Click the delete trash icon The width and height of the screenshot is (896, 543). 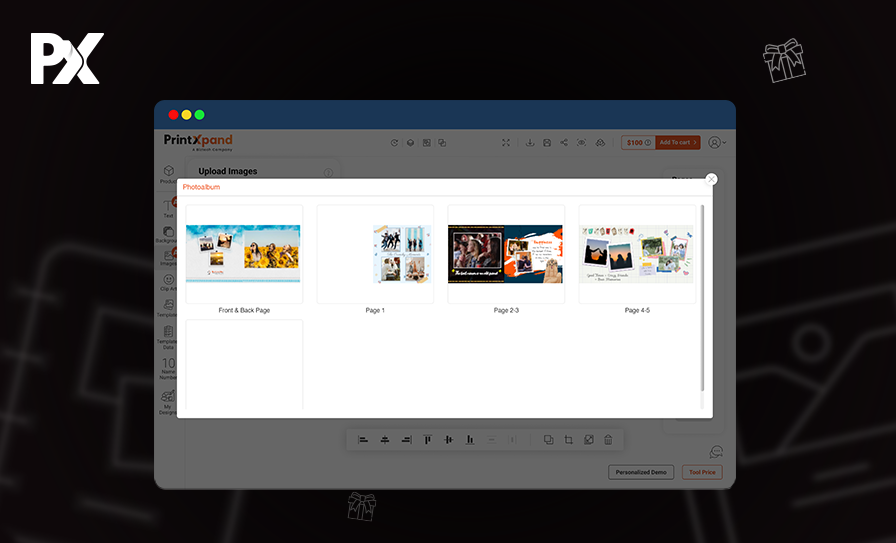(x=608, y=440)
